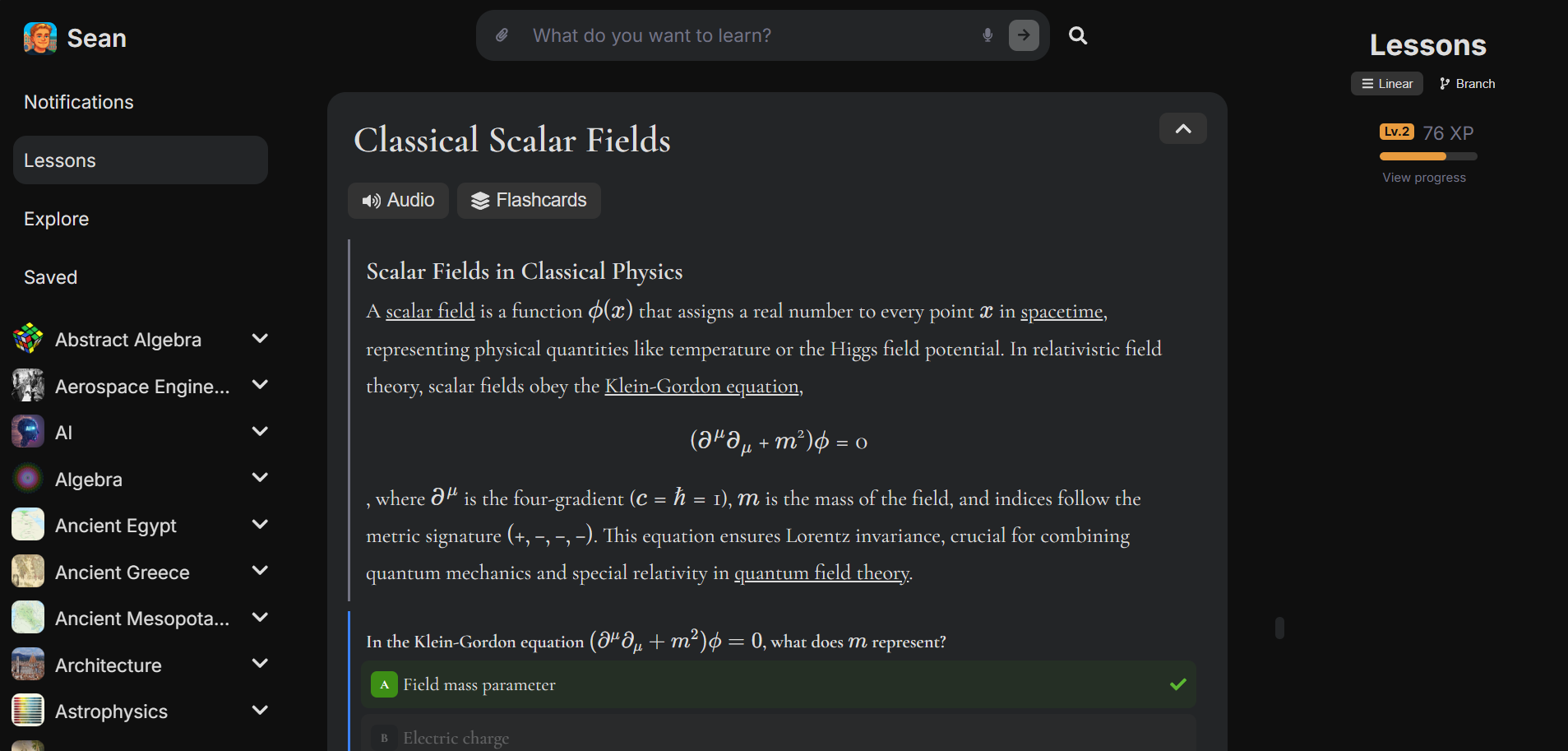Collapse the Classical Scalar Fields lesson
The image size is (1568, 751).
1183,128
